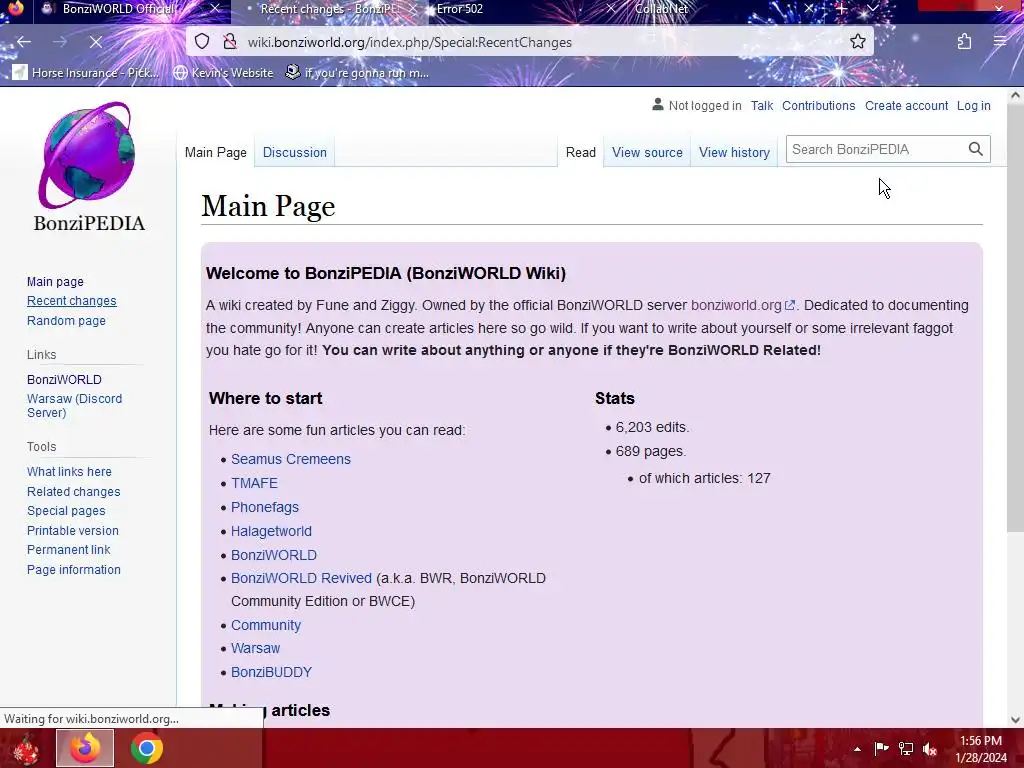Screen dimensions: 1024x768
Task: Open the Warsaw article in the list
Action: 255,648
